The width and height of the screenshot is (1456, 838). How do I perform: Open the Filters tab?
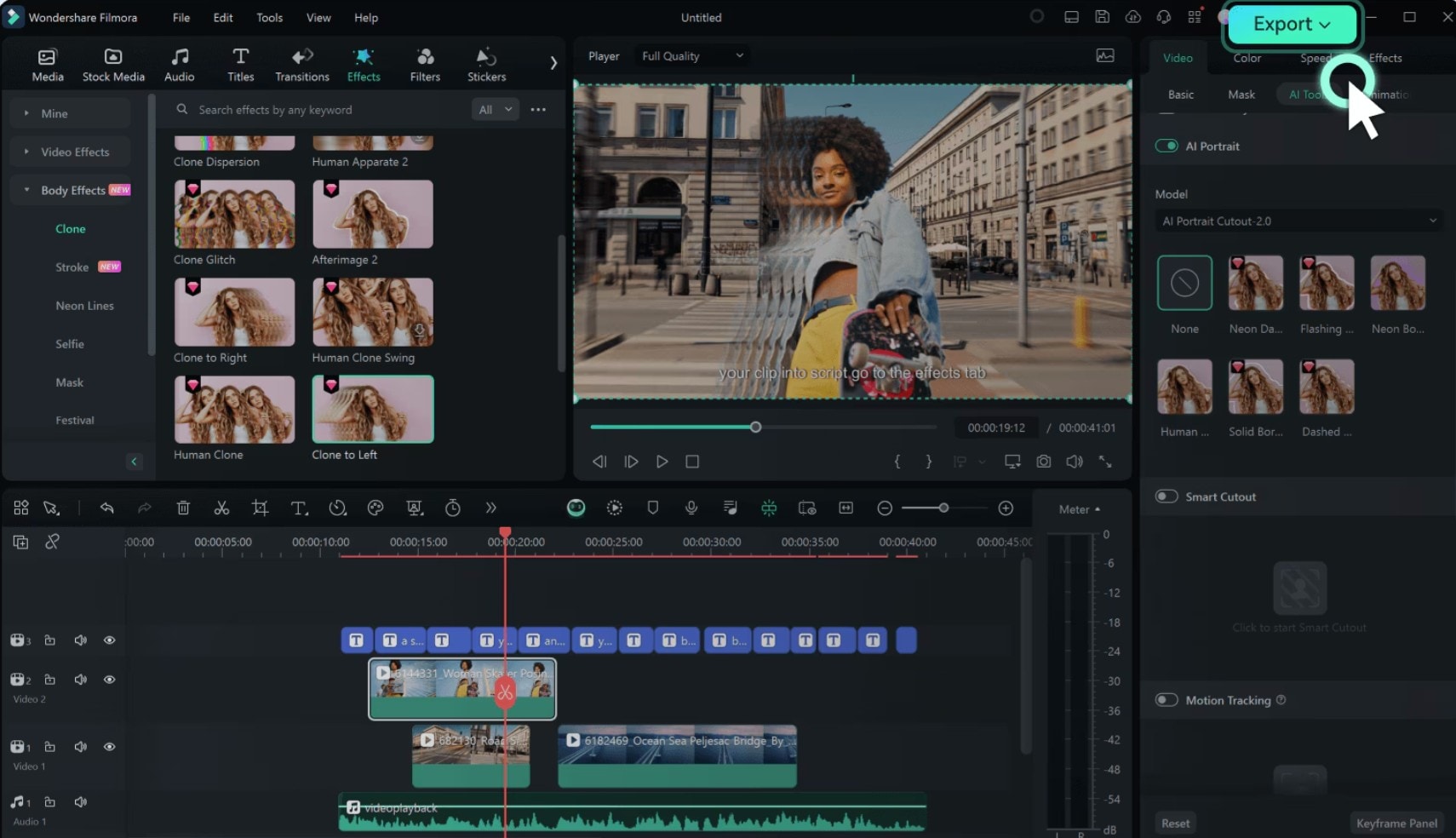coord(425,65)
